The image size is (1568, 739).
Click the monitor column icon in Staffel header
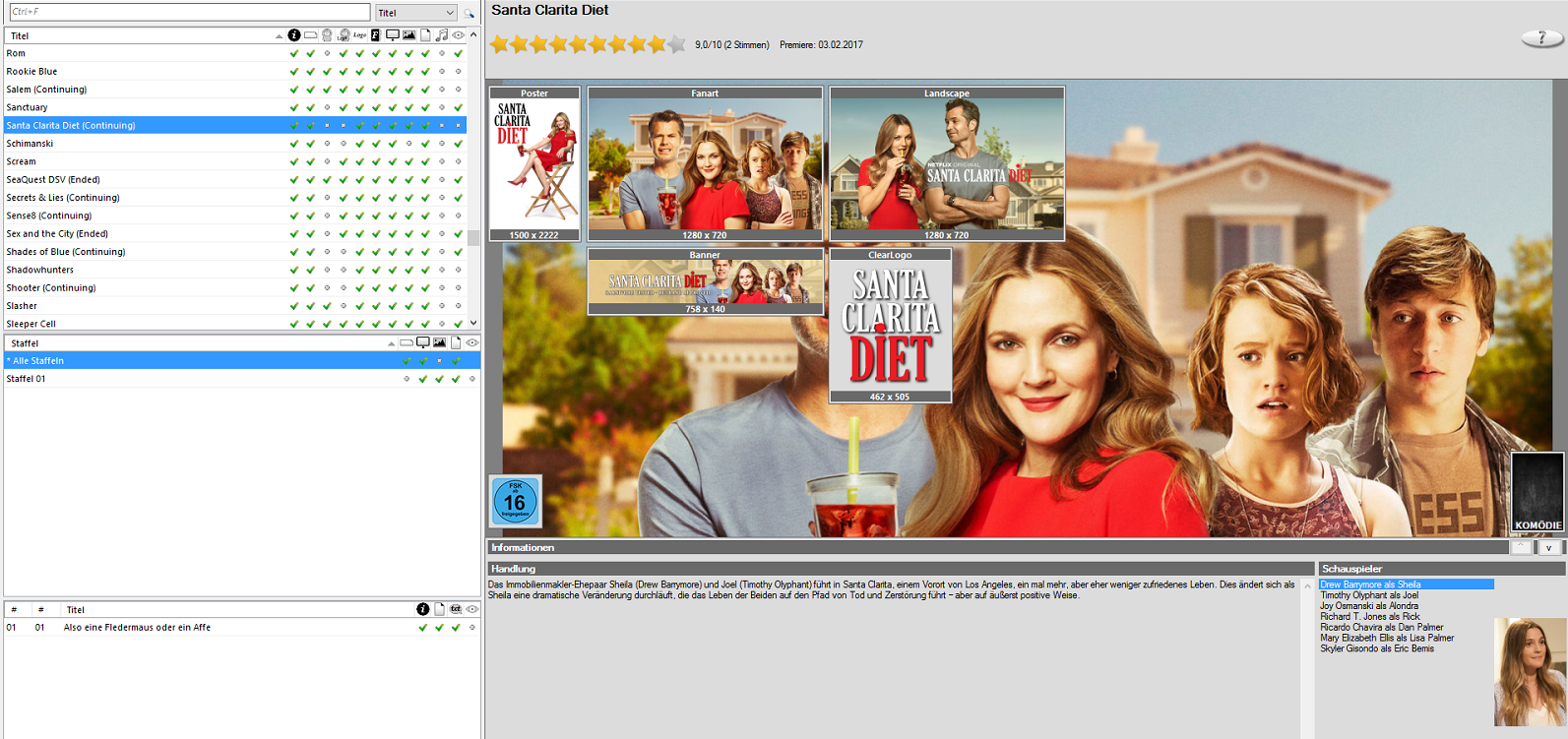(422, 342)
